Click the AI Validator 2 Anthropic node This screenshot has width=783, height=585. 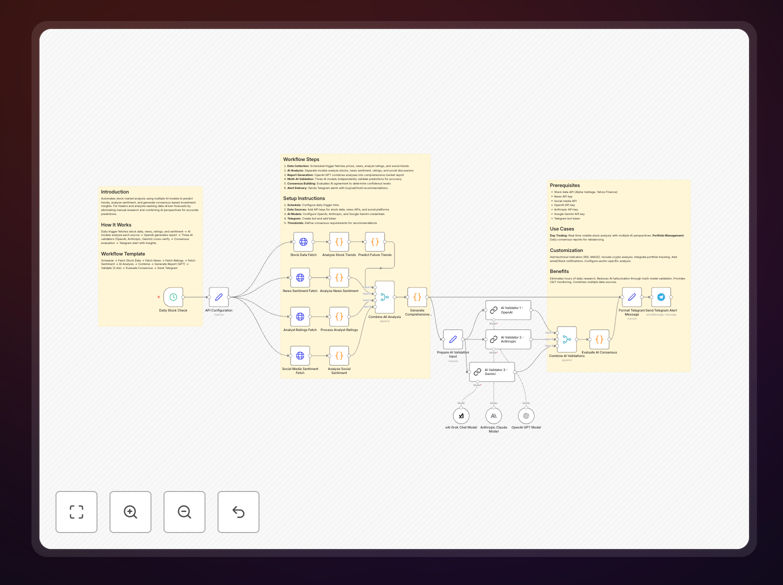[508, 339]
